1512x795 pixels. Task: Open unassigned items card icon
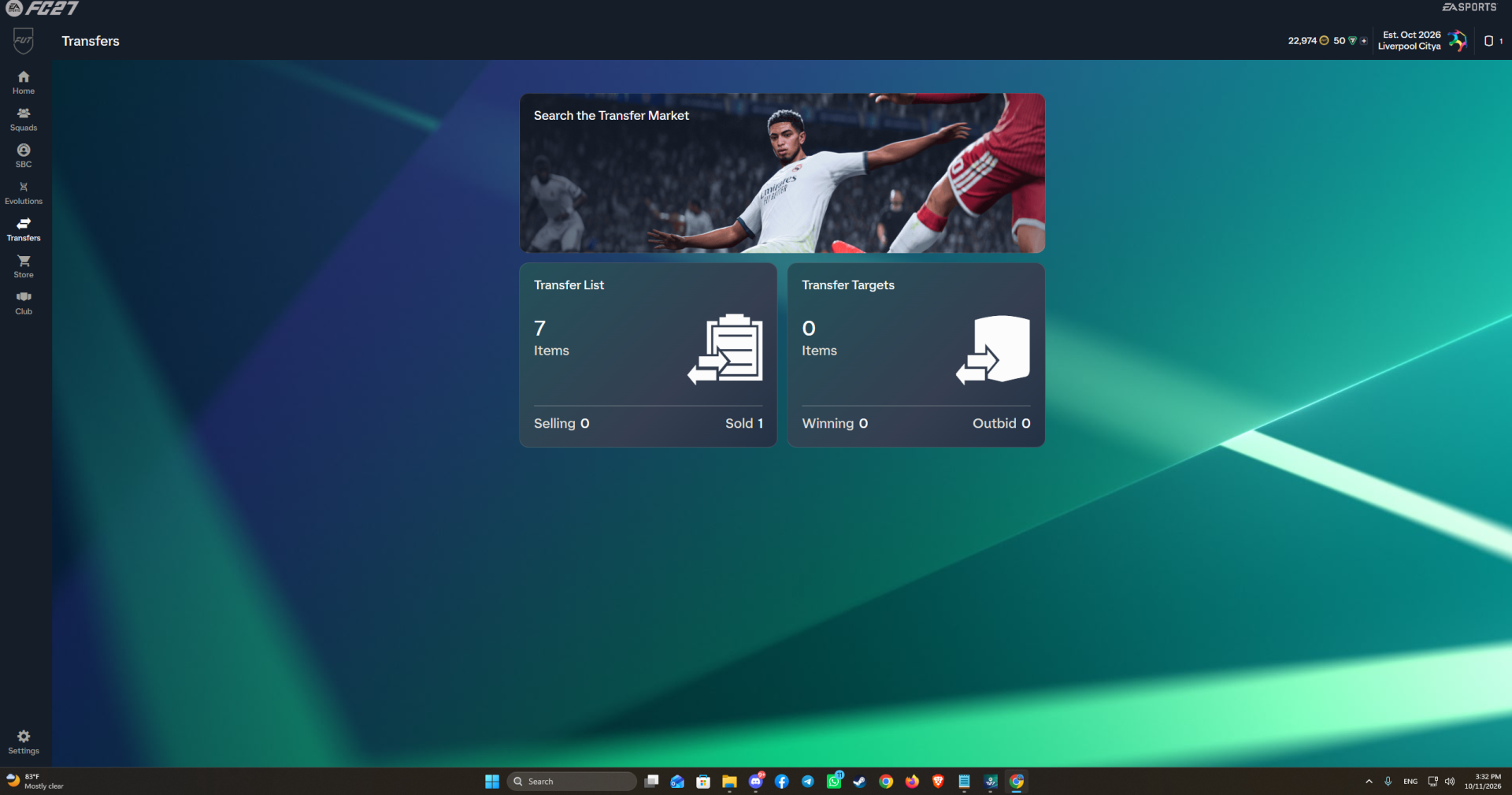[x=1488, y=40]
